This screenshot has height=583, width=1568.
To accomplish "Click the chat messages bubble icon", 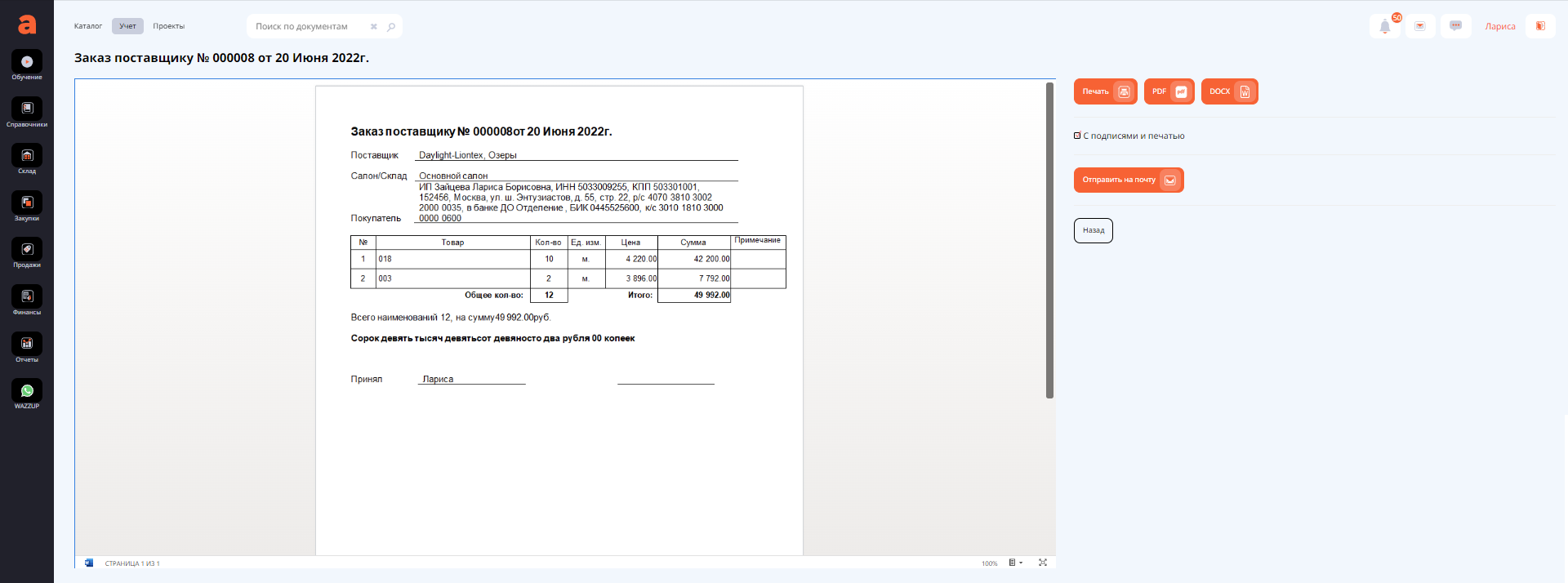I will click(1455, 26).
